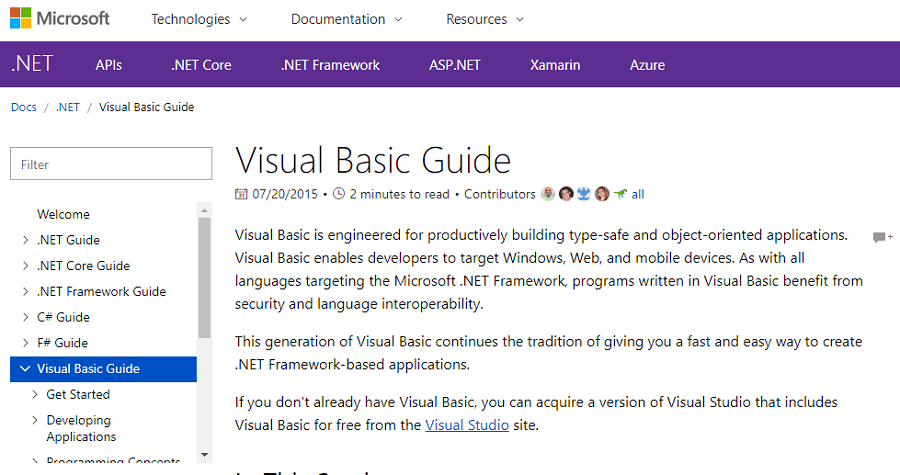900x475 pixels.
Task: Expand the .NET Framework Guide node
Action: tap(25, 291)
